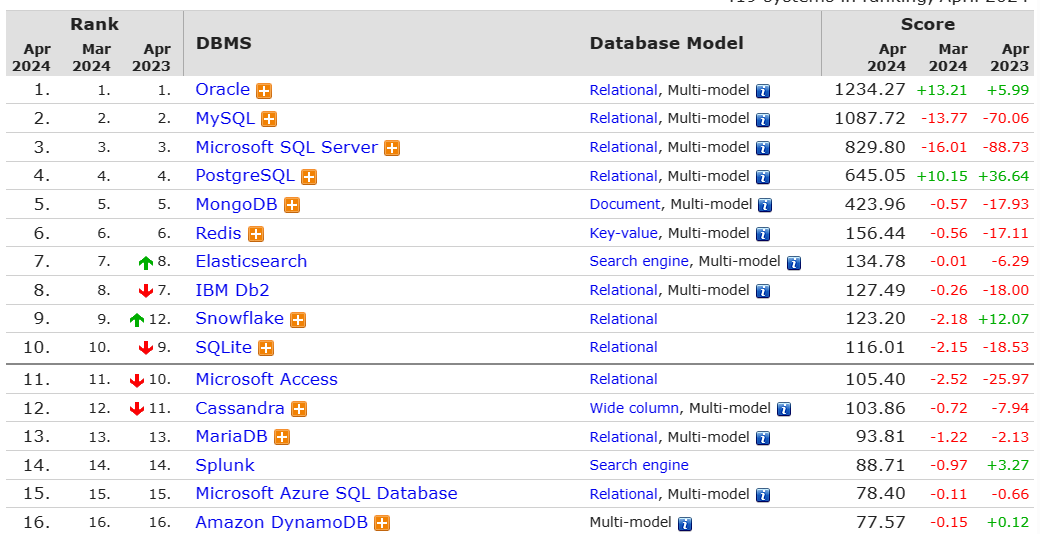The height and width of the screenshot is (534, 1040).
Task: Open the info icon in Cassandra's row
Action: pos(784,409)
